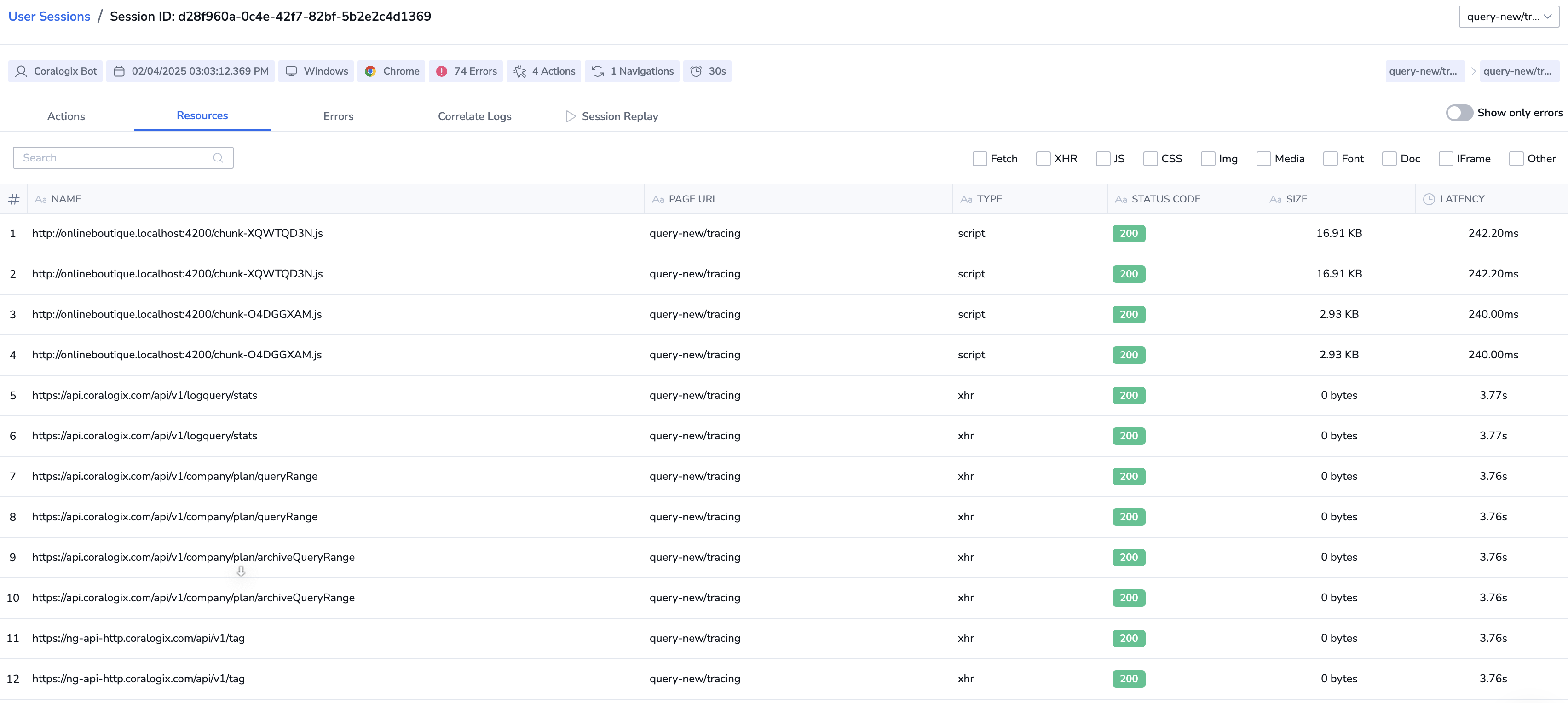Image resolution: width=1568 pixels, height=703 pixels.
Task: Click the red error icon beside 74 Errors
Action: tap(442, 71)
